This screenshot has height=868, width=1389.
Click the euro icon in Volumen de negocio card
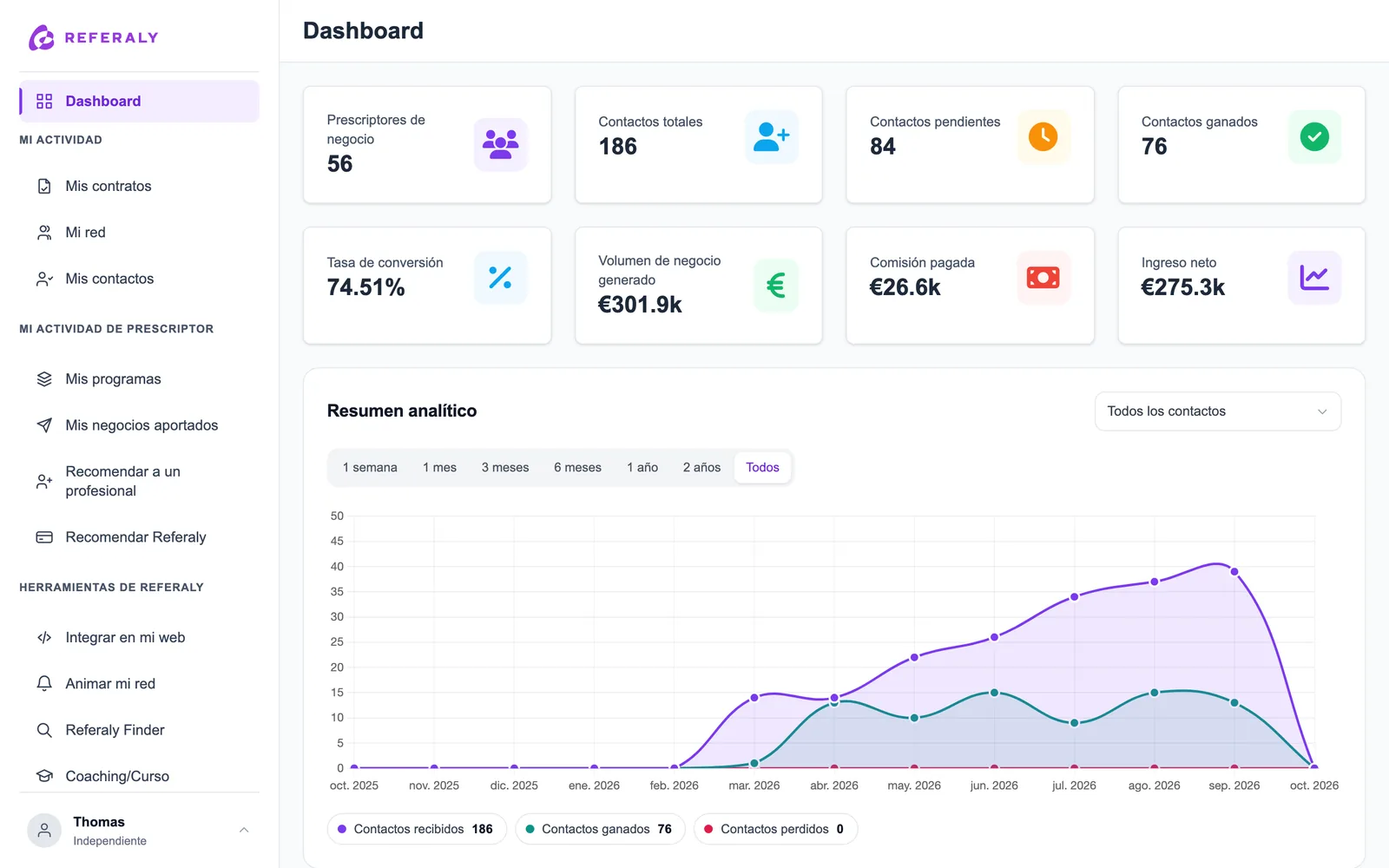pos(776,285)
